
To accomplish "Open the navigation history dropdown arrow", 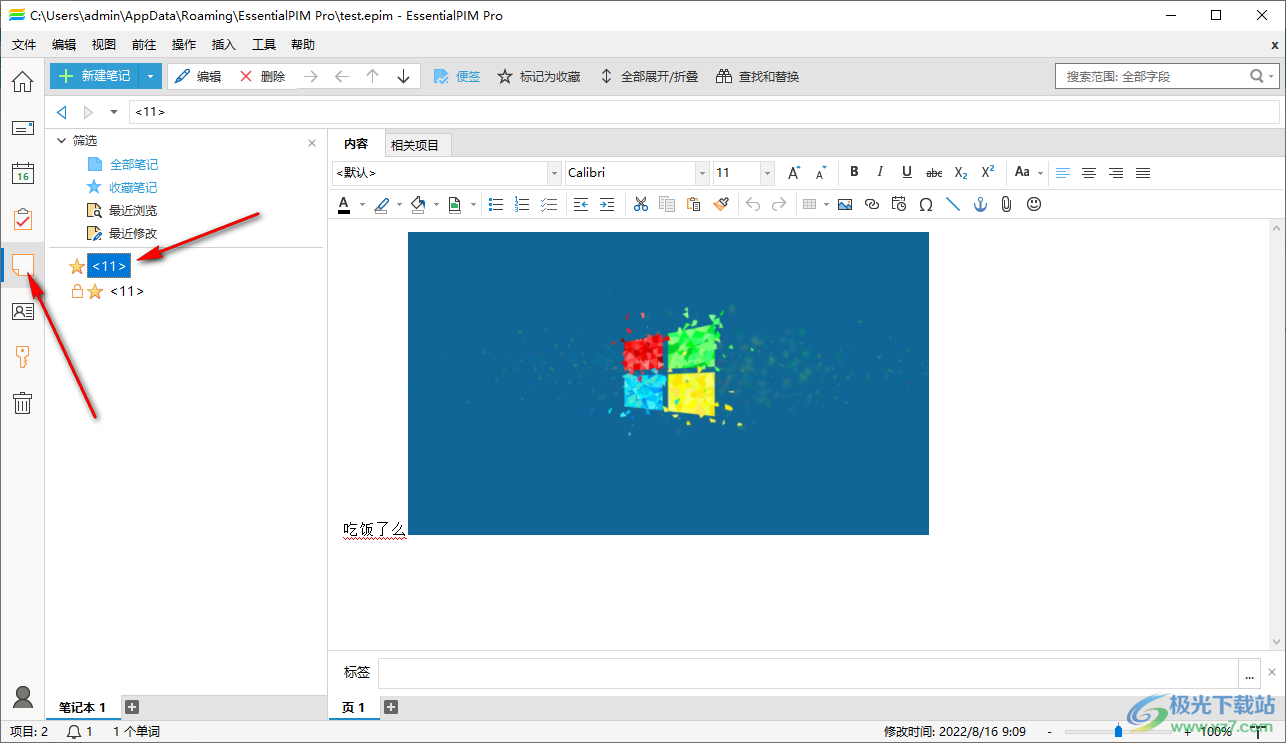I will point(114,112).
